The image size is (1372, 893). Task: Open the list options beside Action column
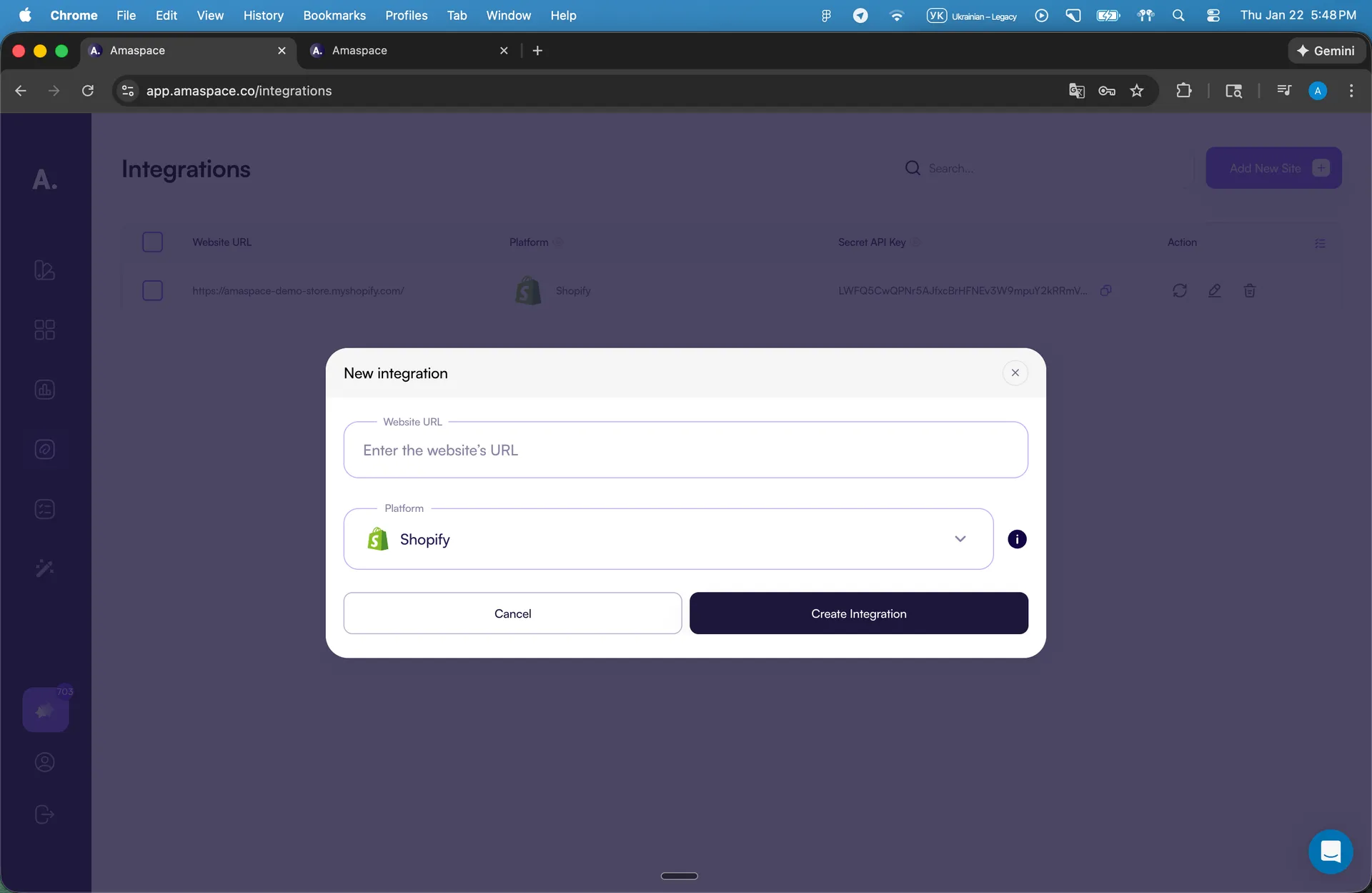1320,243
